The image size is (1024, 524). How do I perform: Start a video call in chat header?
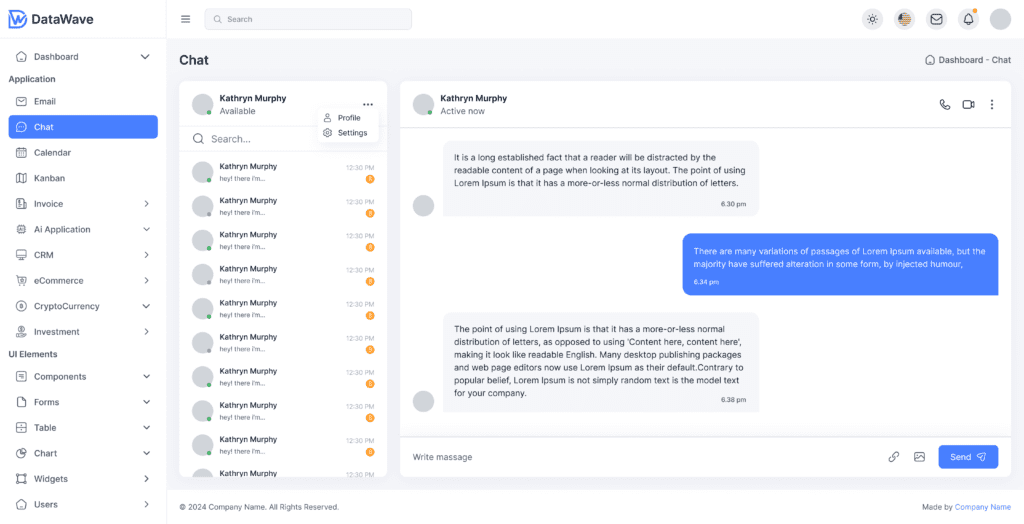968,105
